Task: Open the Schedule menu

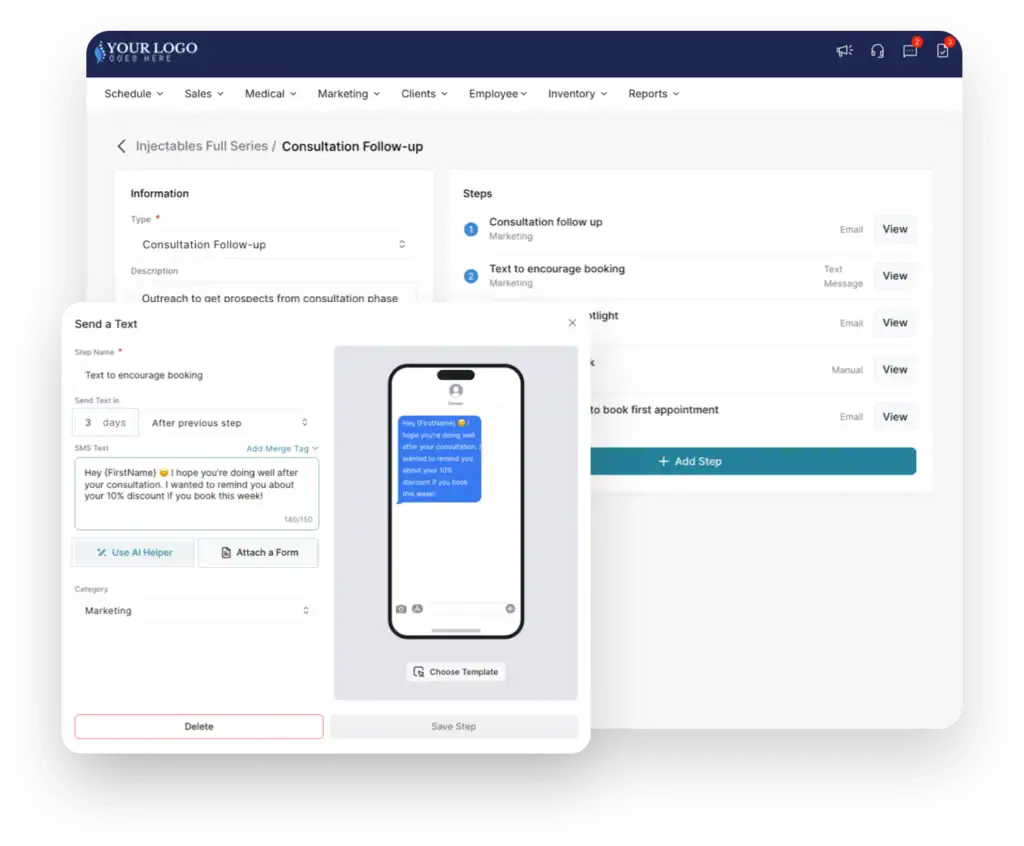Action: pyautogui.click(x=134, y=94)
